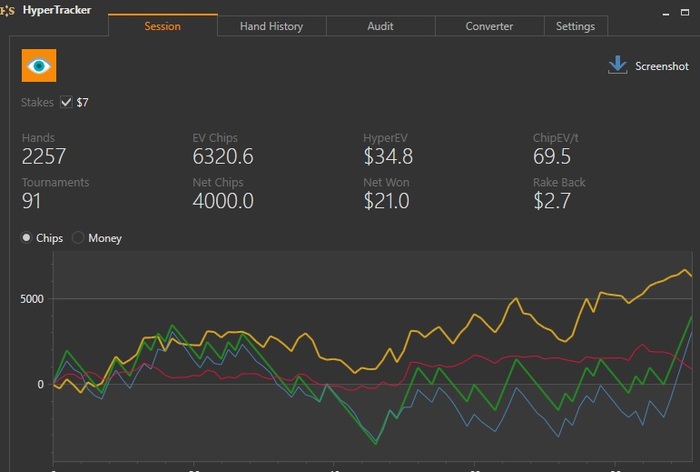
Task: Click the Rake Back label
Action: pos(559,182)
